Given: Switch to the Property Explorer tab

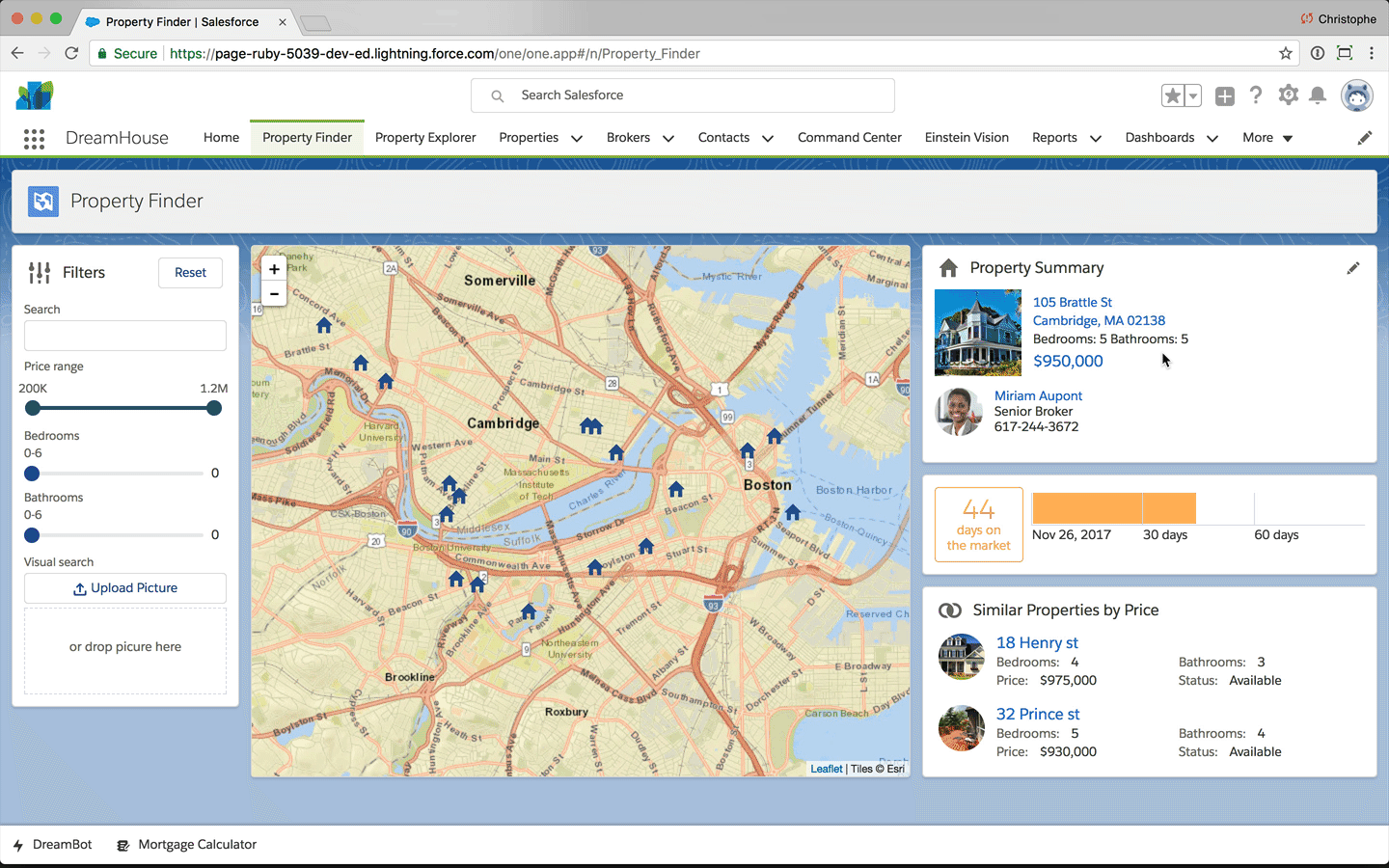Looking at the screenshot, I should (425, 138).
